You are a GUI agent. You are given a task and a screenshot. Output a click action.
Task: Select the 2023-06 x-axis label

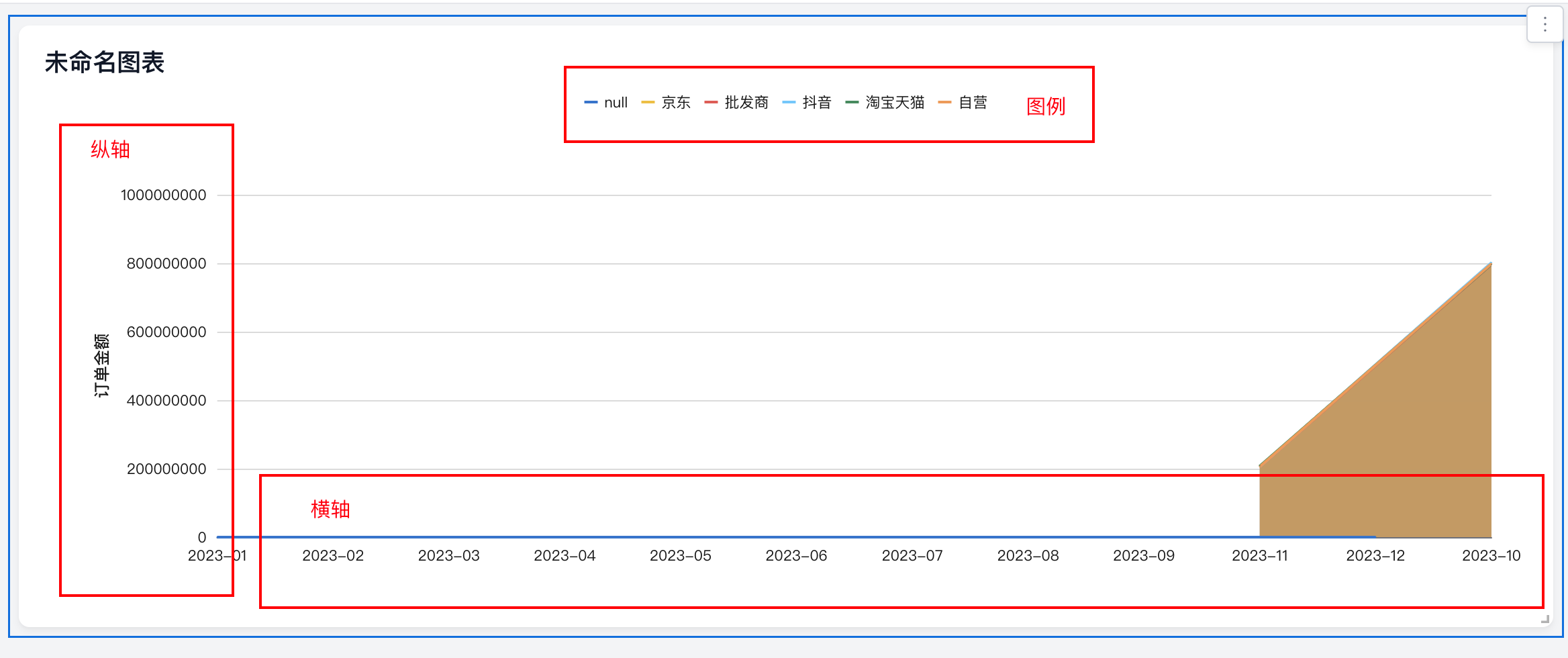796,556
